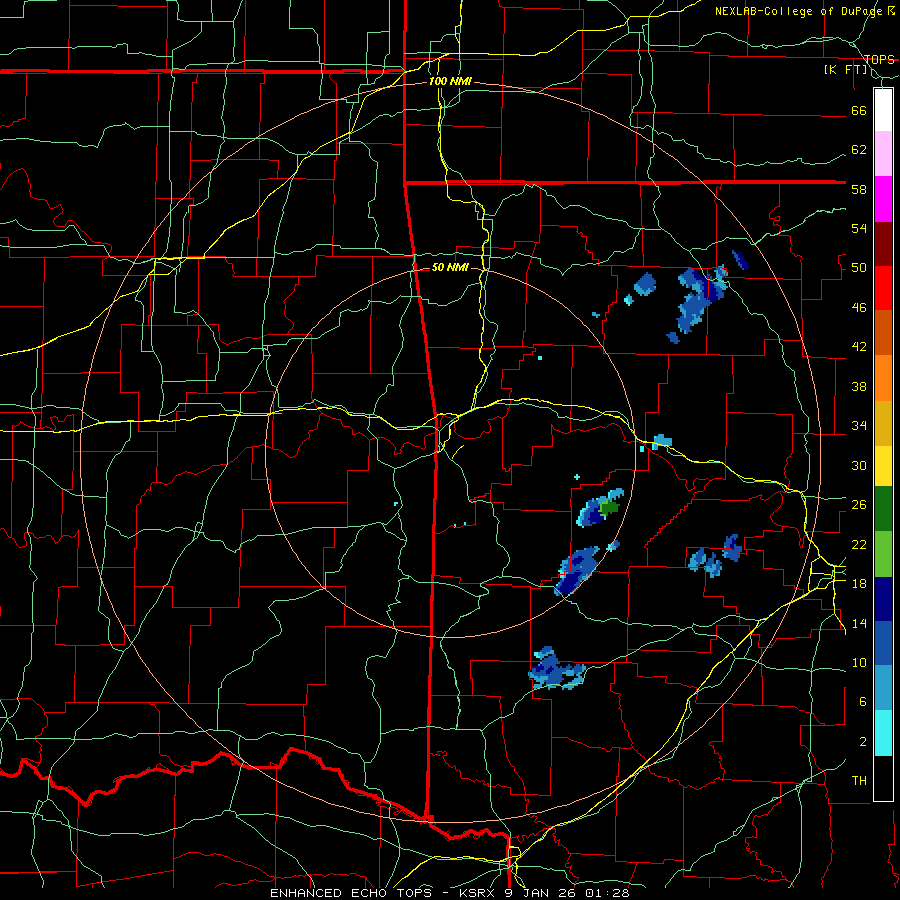Screen dimensions: 900x900
Task: Pick the bright red legend swatch
Action: pos(883,288)
